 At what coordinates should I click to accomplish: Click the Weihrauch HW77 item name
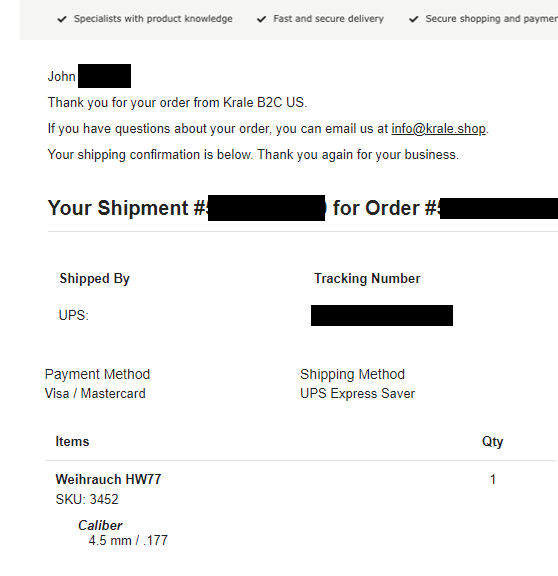pos(108,479)
